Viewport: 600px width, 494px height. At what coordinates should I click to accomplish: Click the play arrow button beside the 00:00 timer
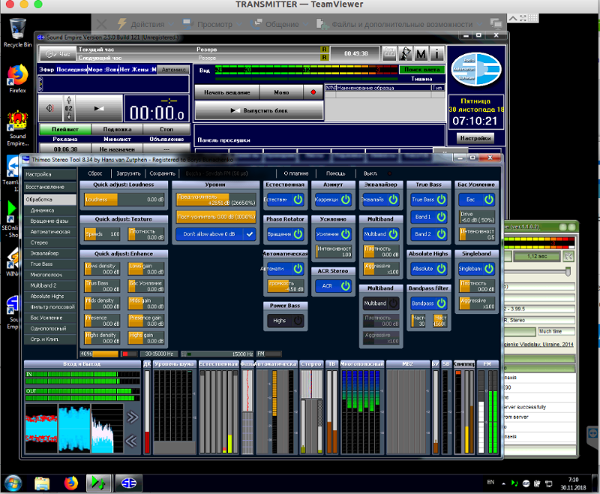pyautogui.click(x=99, y=108)
